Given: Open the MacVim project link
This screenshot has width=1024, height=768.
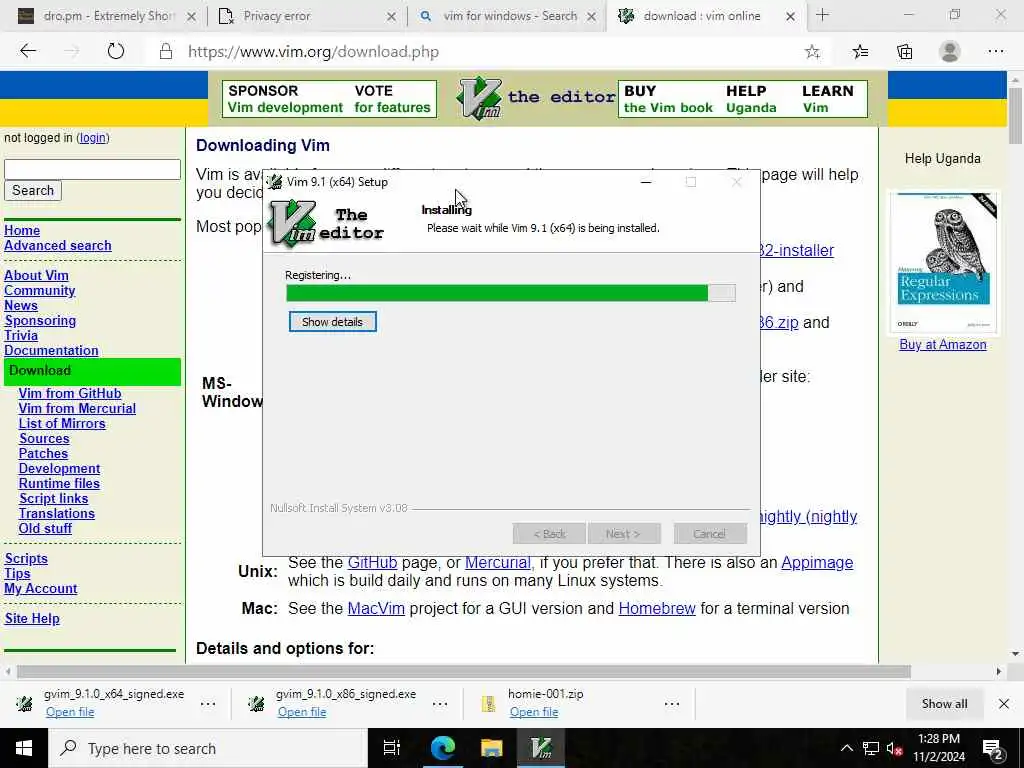Looking at the screenshot, I should click(x=376, y=609).
